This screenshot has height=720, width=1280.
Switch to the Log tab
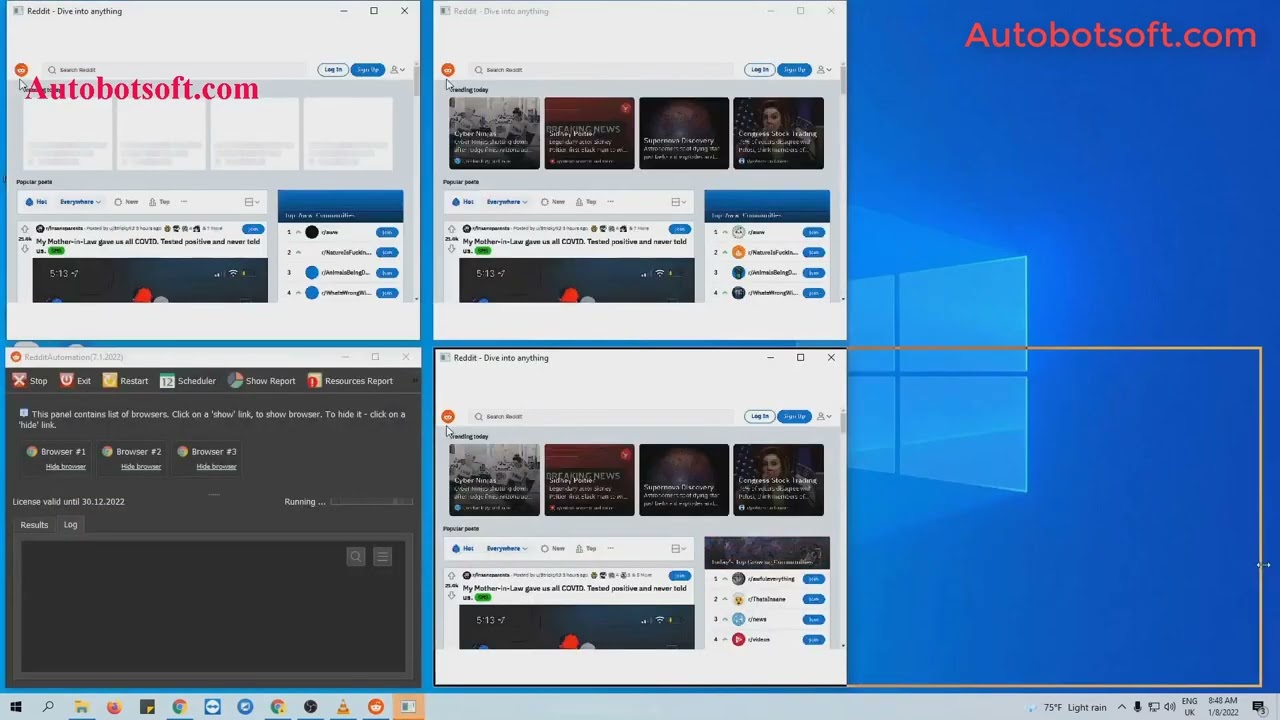(x=70, y=525)
